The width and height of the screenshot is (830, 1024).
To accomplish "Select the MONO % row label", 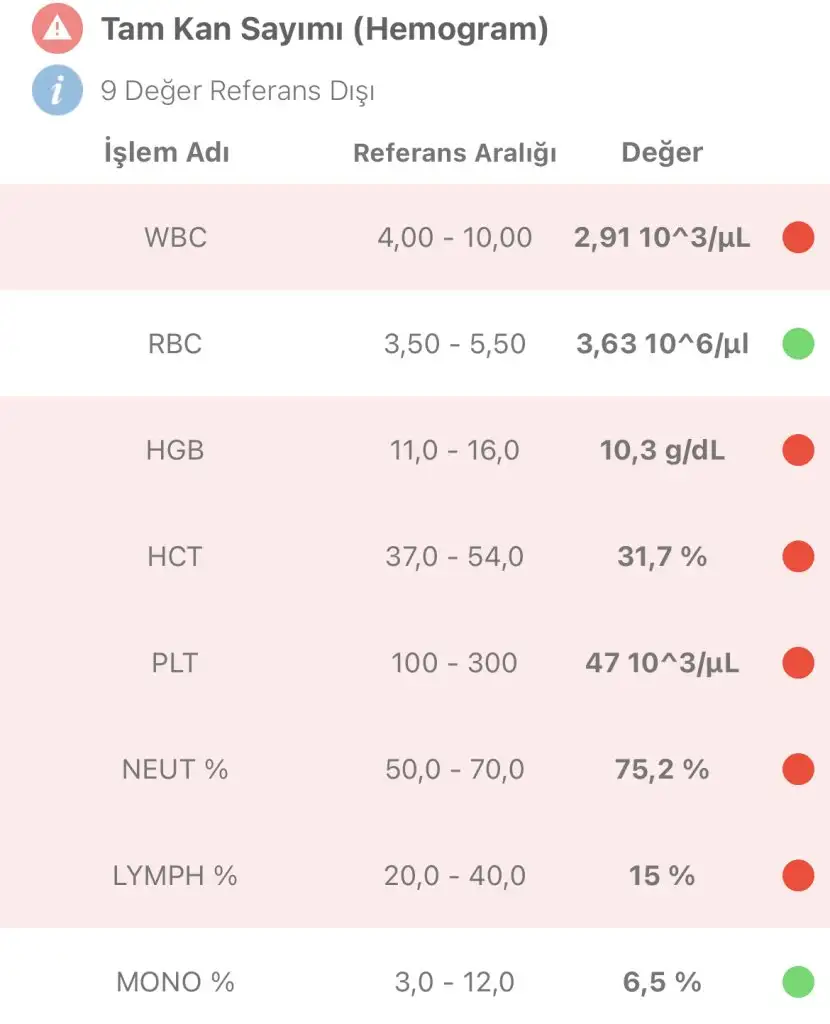I will point(175,982).
